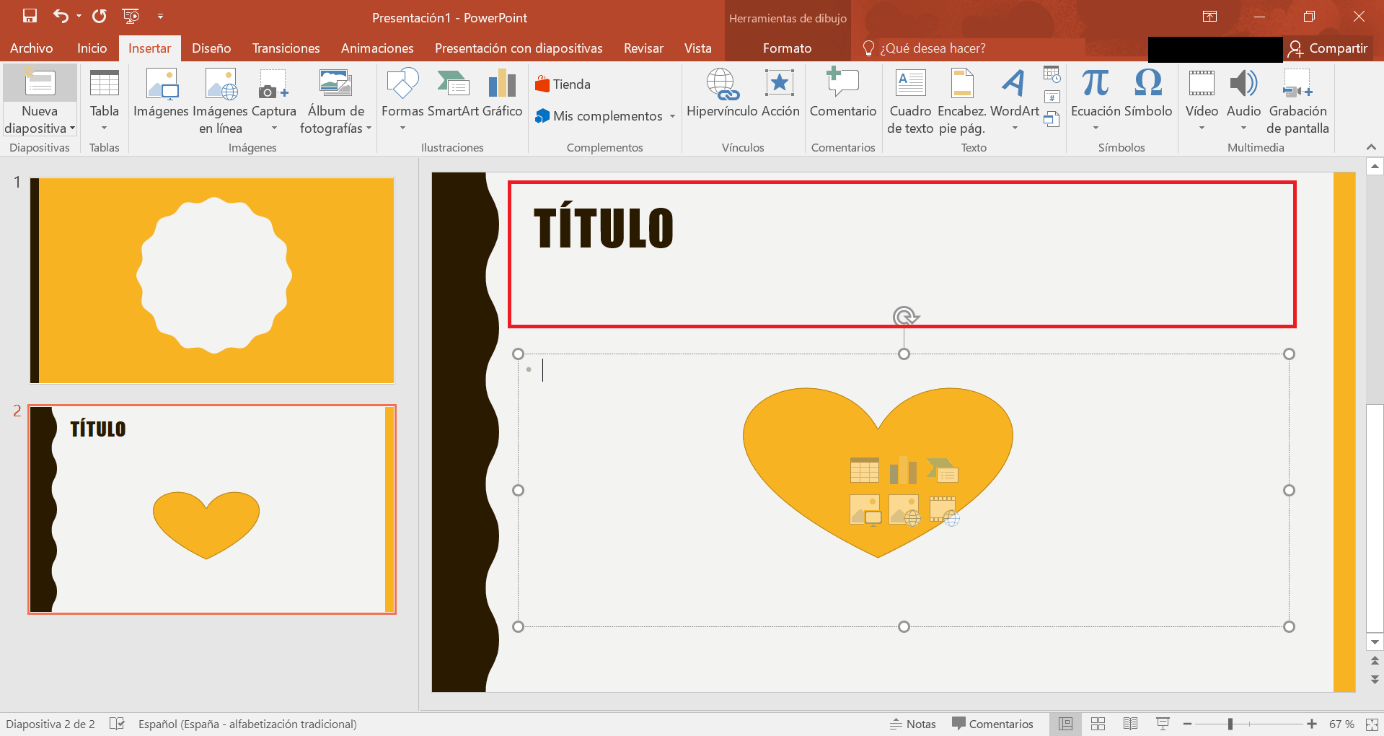
Task: Open the Transiciones tab
Action: pos(286,48)
